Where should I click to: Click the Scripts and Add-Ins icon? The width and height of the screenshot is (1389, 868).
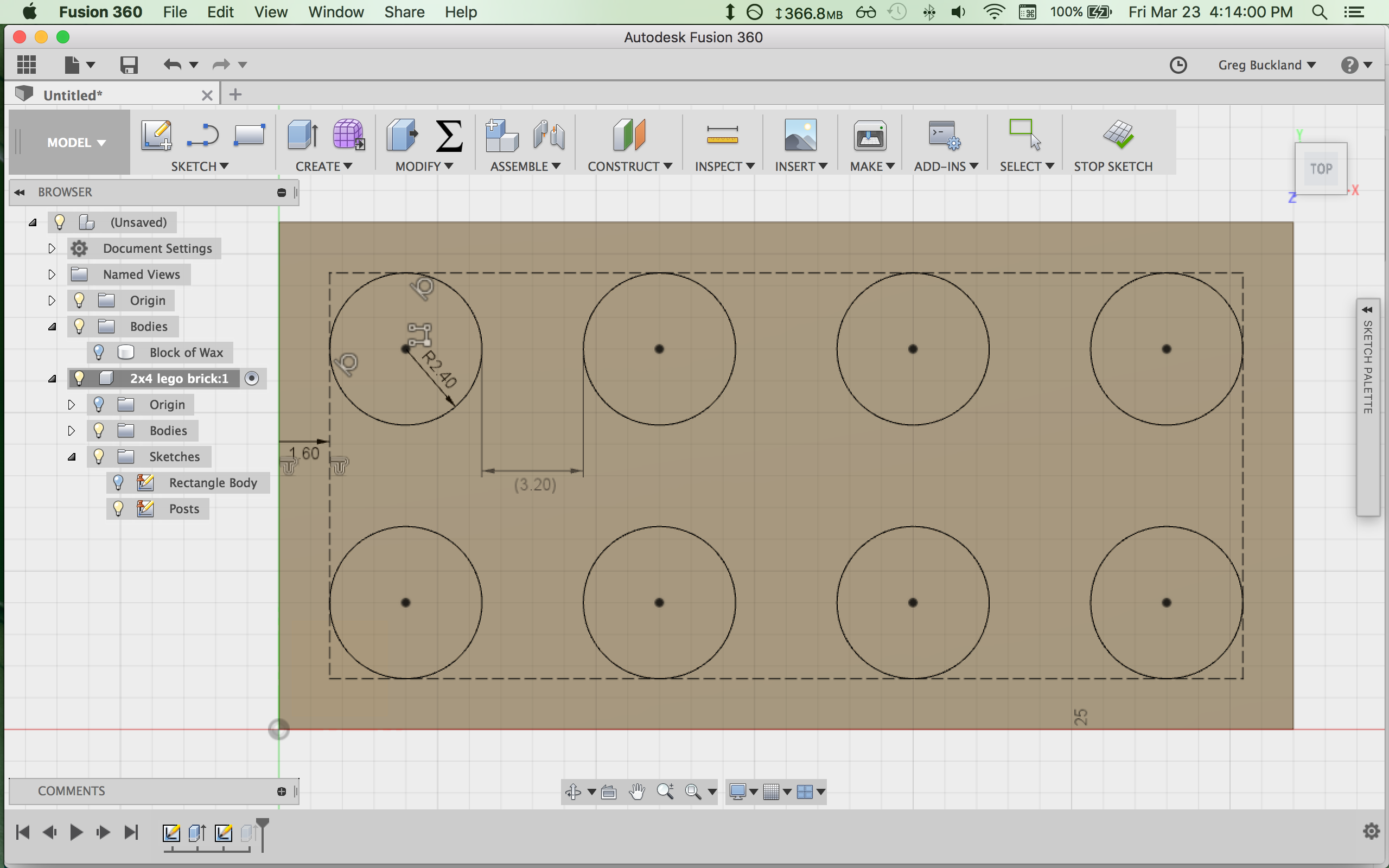pos(944,136)
